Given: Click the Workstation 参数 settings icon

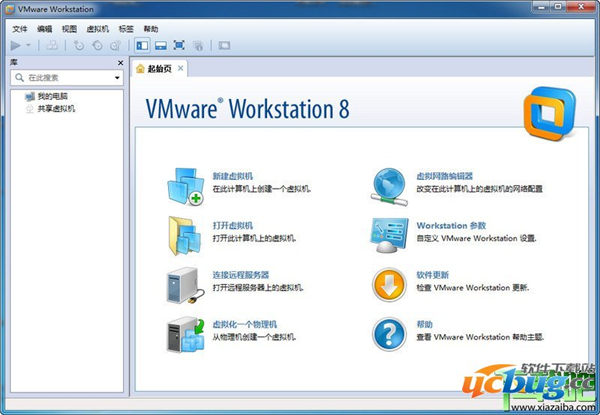Looking at the screenshot, I should (x=389, y=235).
